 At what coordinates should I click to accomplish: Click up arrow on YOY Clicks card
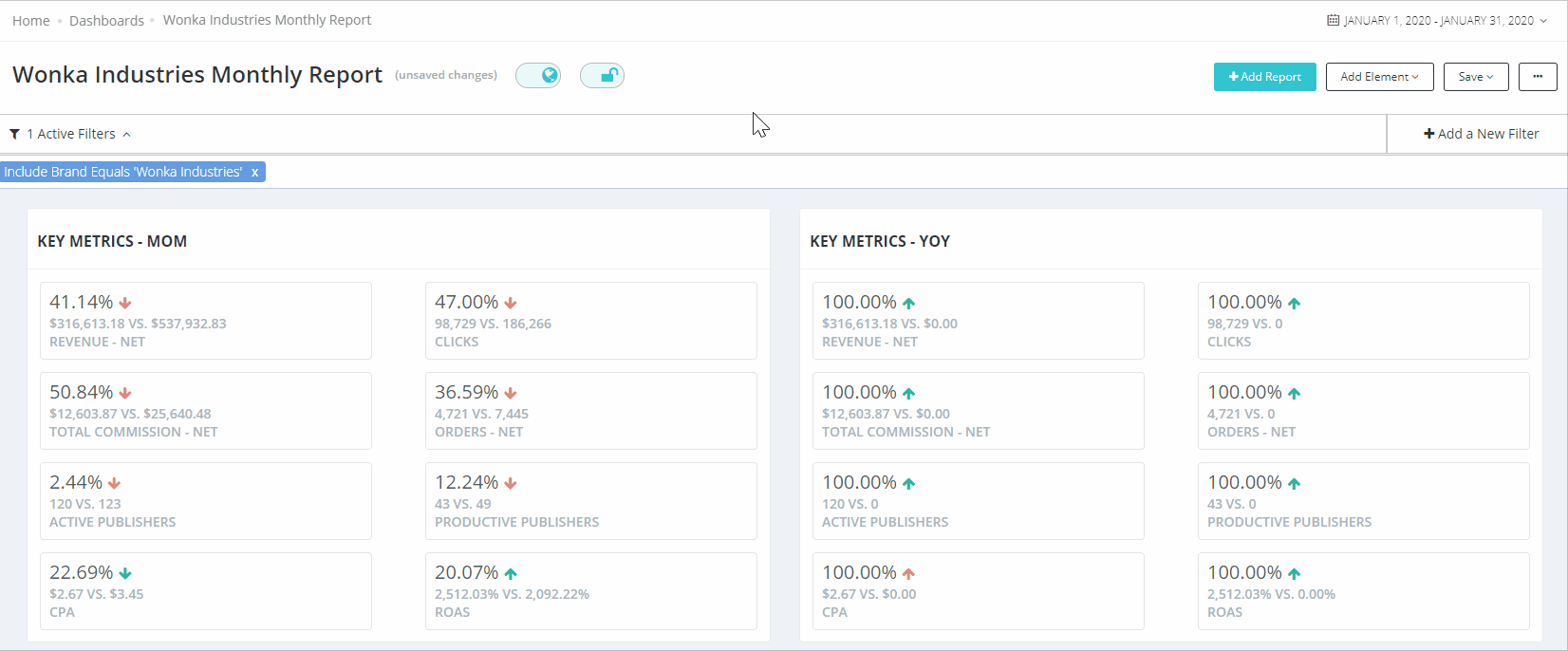pyautogui.click(x=1294, y=303)
